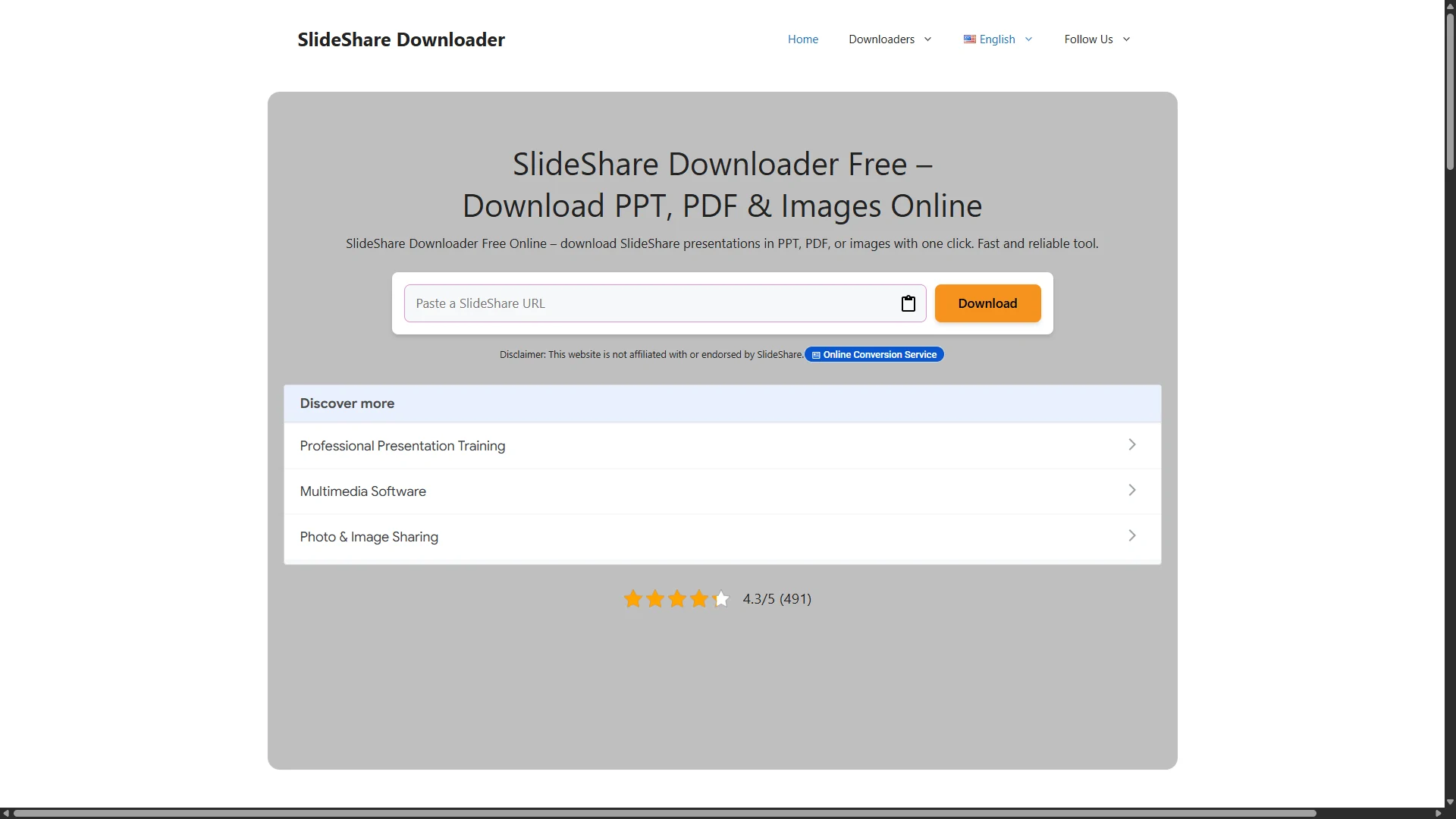Open the Downloaders dropdown menu
This screenshot has width=1456, height=819.
click(890, 39)
